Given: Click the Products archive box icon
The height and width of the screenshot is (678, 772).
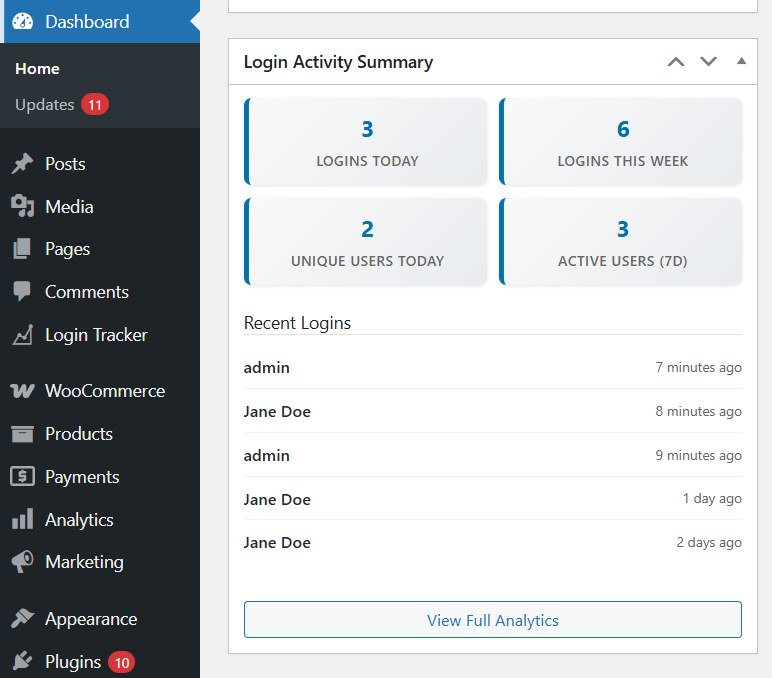Looking at the screenshot, I should pyautogui.click(x=22, y=434).
